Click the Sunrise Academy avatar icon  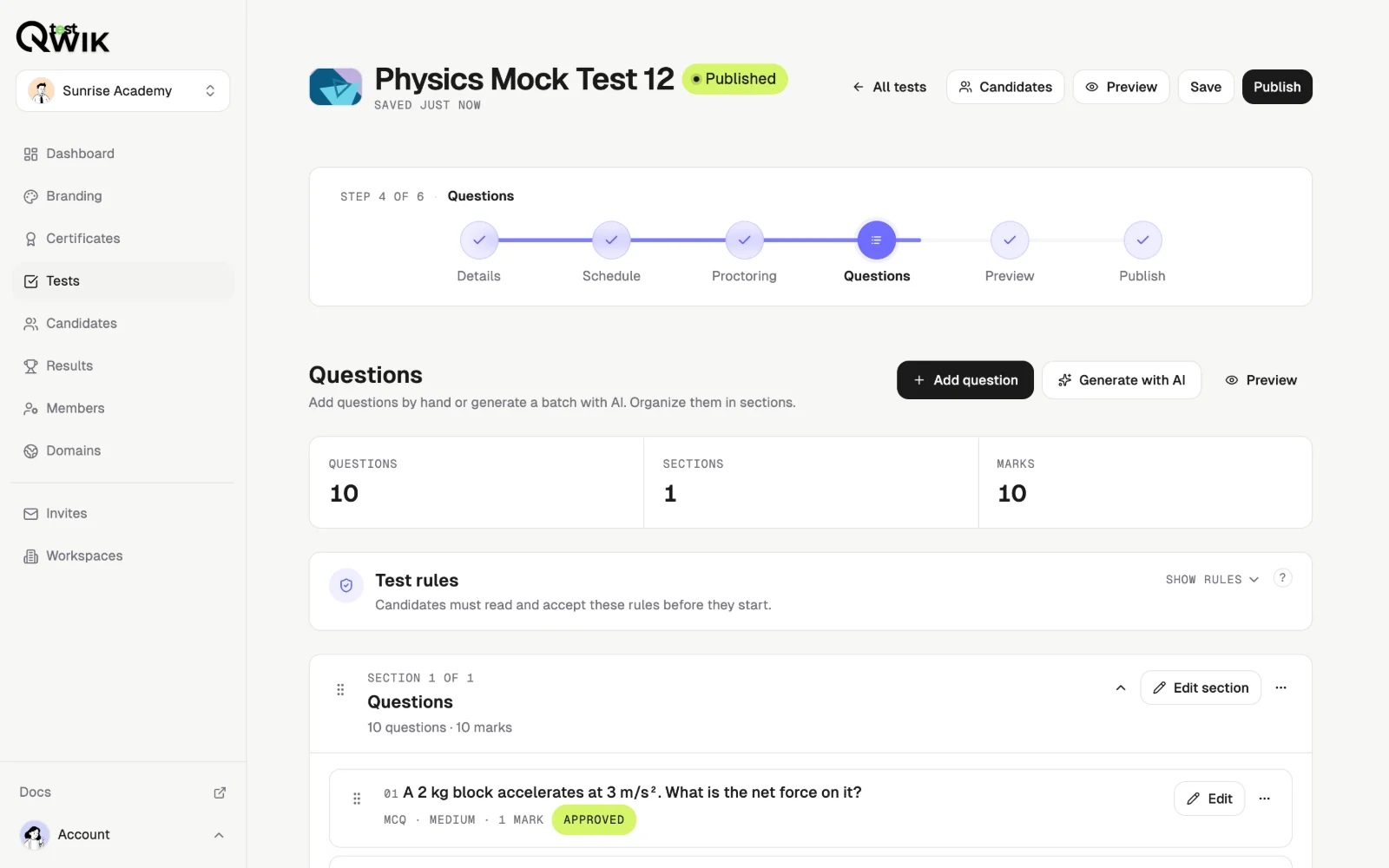[x=41, y=90]
